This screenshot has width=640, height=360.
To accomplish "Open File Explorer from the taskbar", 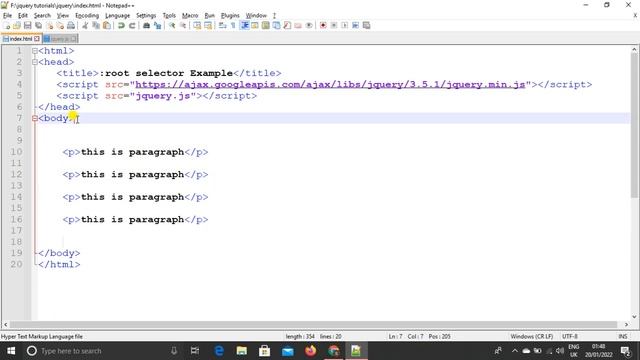I will point(242,351).
